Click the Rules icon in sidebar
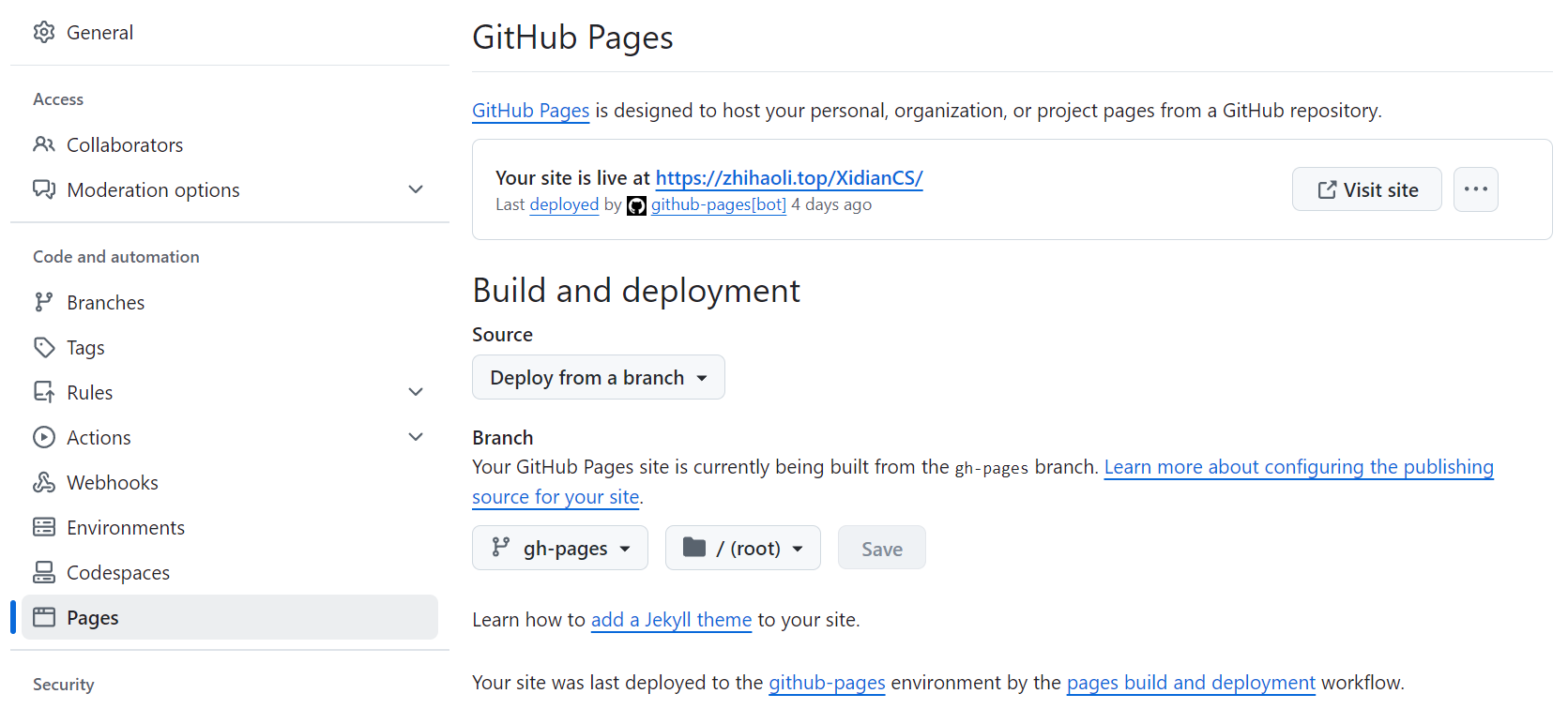 pyautogui.click(x=44, y=392)
